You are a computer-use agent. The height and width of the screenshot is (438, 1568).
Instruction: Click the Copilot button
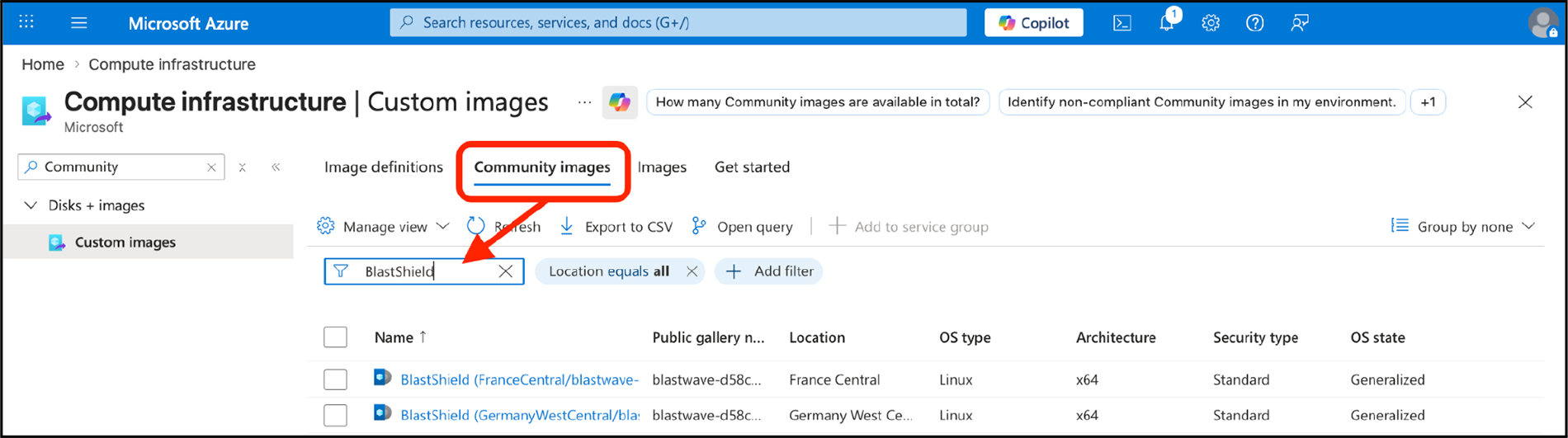(1034, 23)
